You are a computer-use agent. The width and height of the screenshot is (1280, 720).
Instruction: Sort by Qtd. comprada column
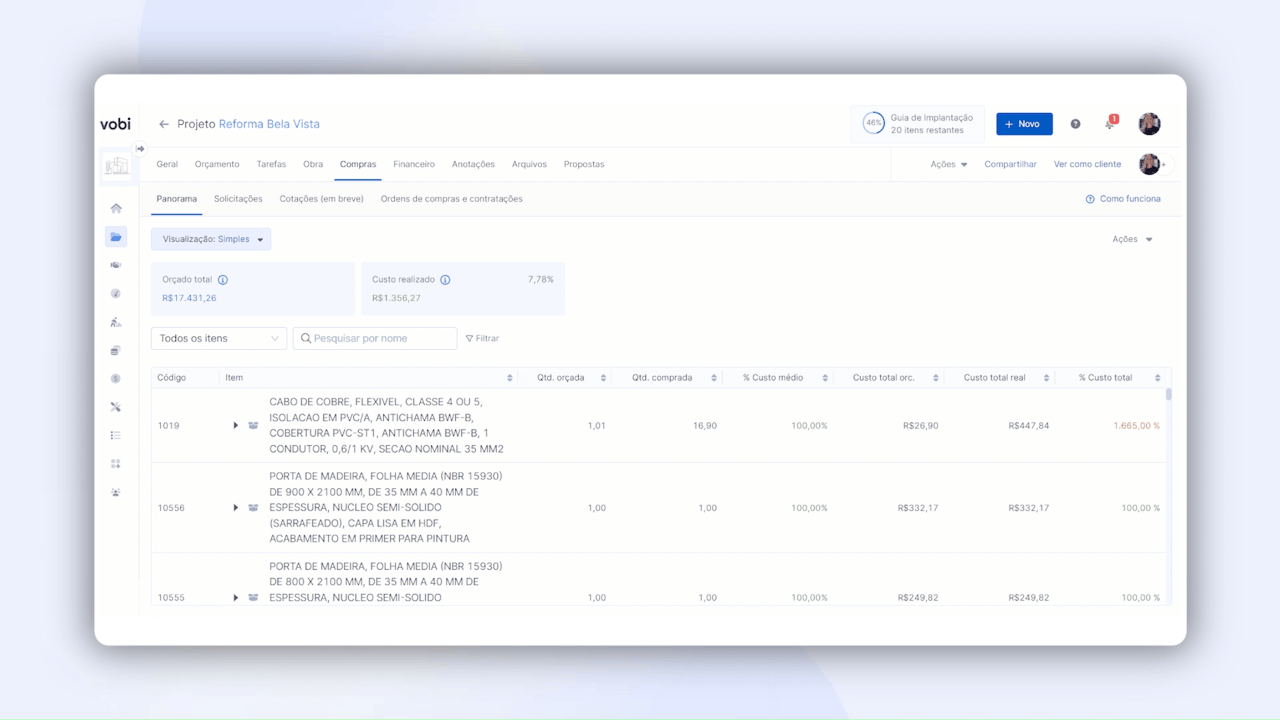coord(714,378)
